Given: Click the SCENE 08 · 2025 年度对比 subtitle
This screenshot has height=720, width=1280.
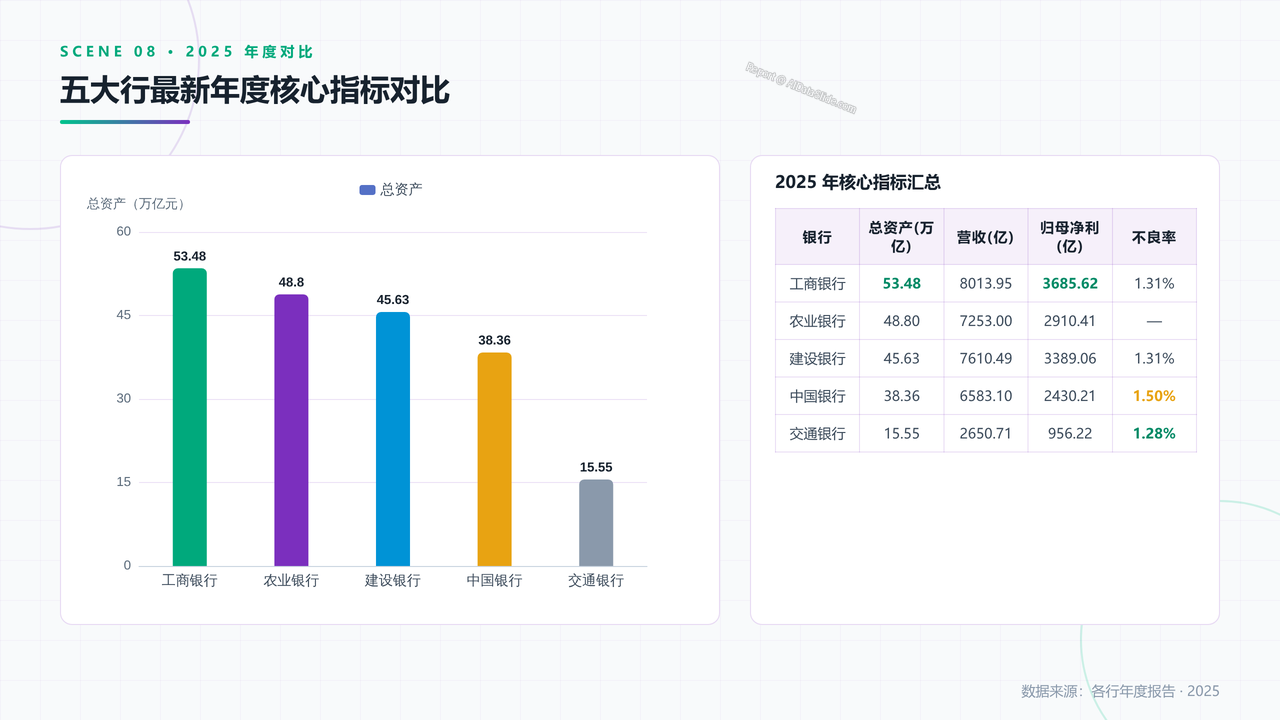Looking at the screenshot, I should click(x=187, y=52).
